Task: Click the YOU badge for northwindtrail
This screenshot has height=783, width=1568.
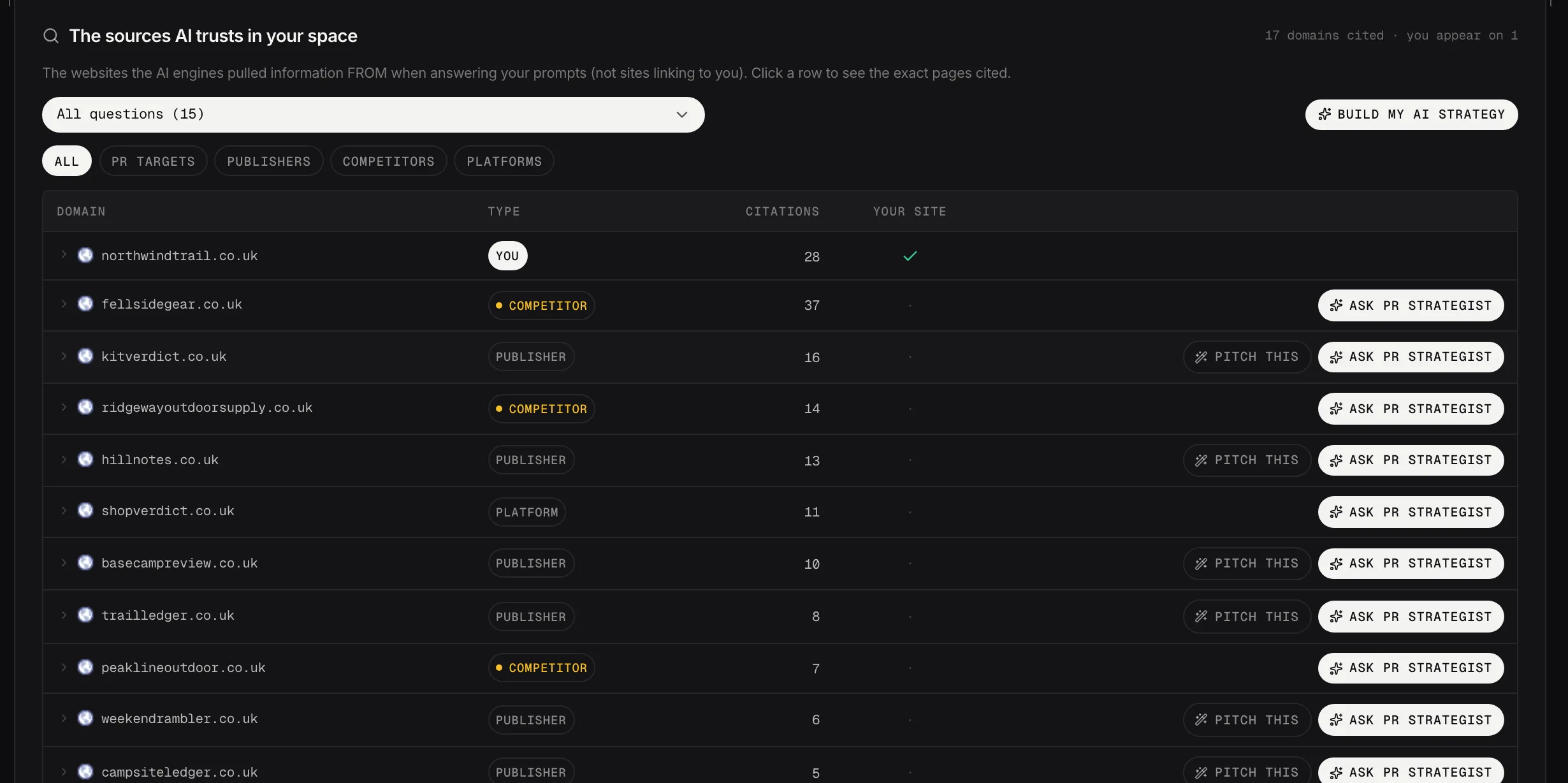Action: pos(508,256)
